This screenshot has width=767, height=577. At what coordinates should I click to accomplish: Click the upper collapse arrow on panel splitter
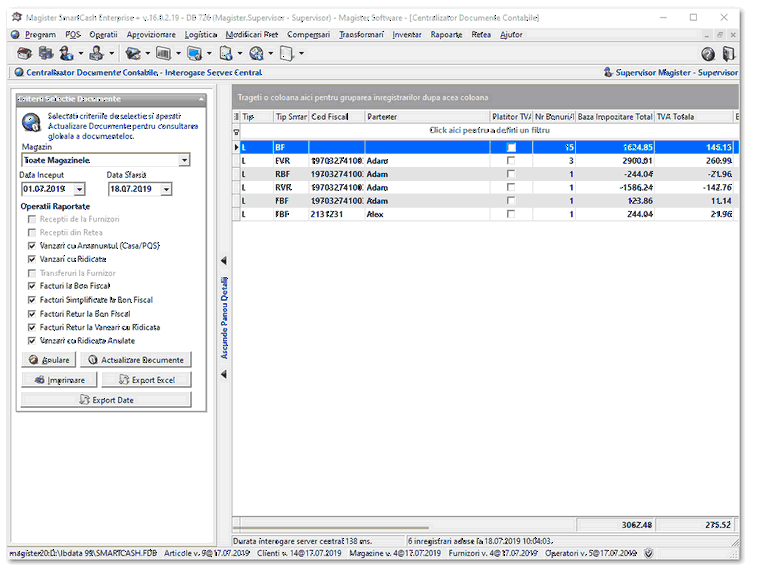(x=224, y=261)
